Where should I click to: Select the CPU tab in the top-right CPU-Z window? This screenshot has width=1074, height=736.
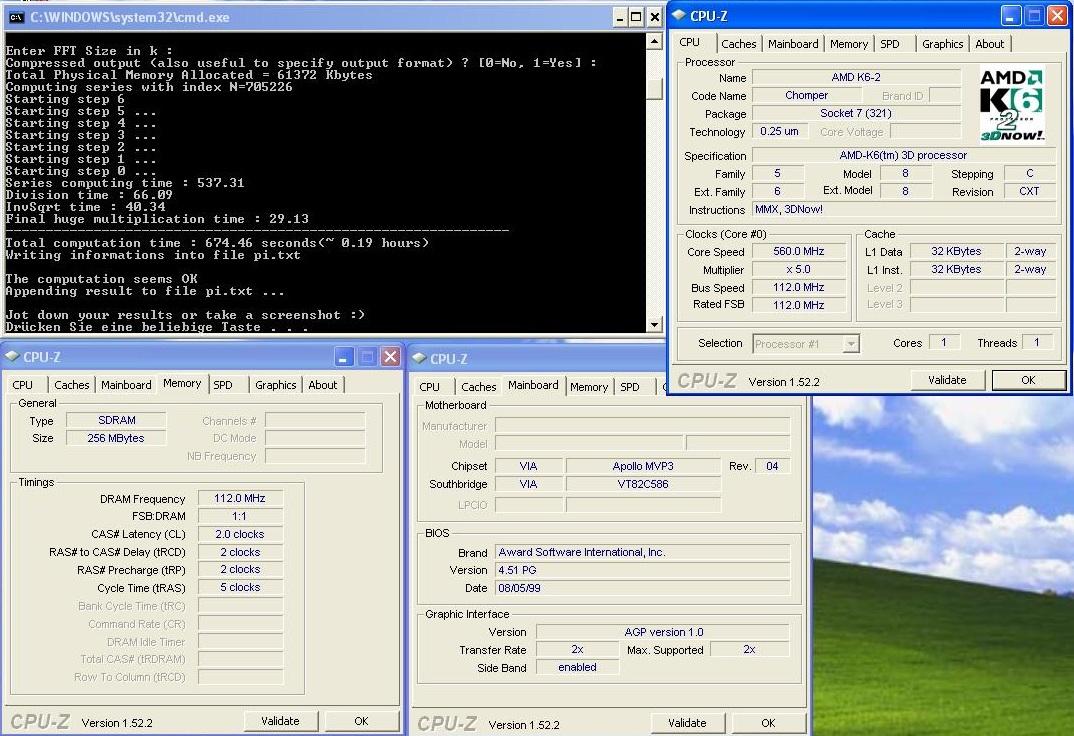(x=690, y=42)
